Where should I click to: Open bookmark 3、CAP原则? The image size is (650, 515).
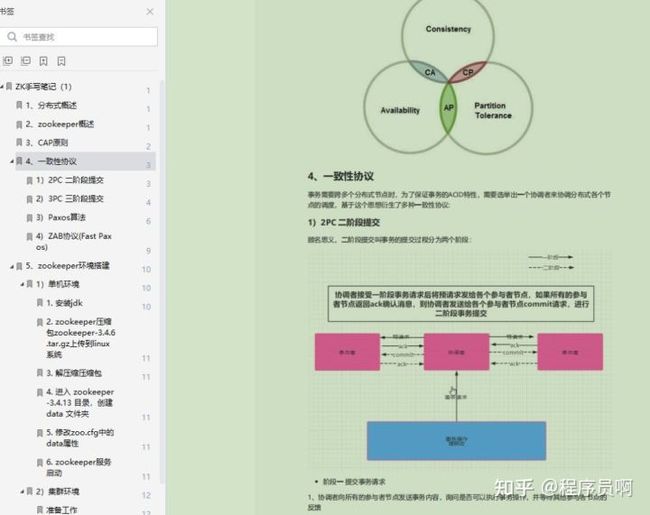point(47,143)
